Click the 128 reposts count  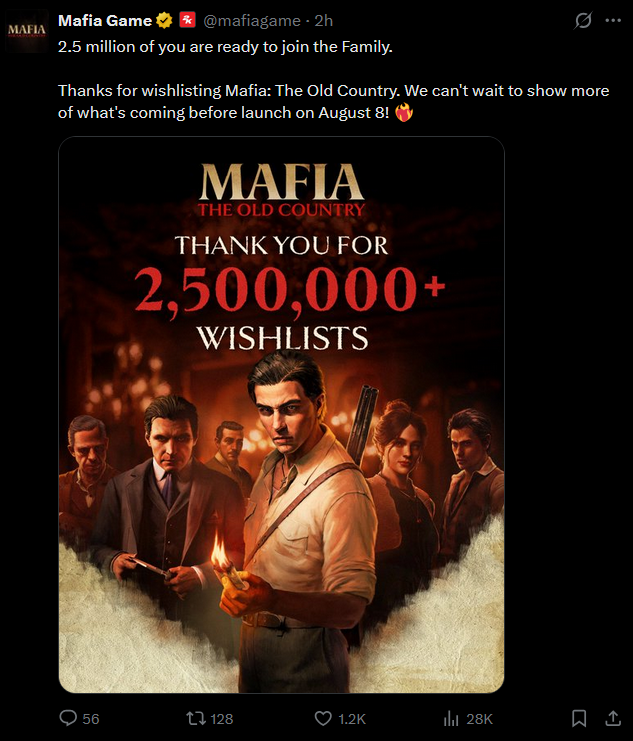(x=222, y=719)
